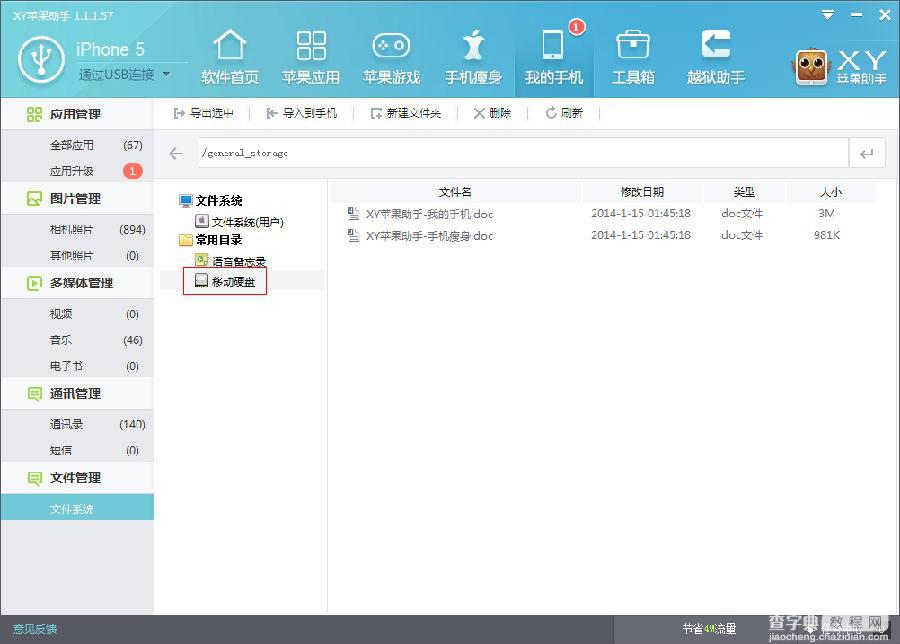This screenshot has height=644, width=900.
Task: Open the 越狱助手 jailbreak tab
Action: 716,57
